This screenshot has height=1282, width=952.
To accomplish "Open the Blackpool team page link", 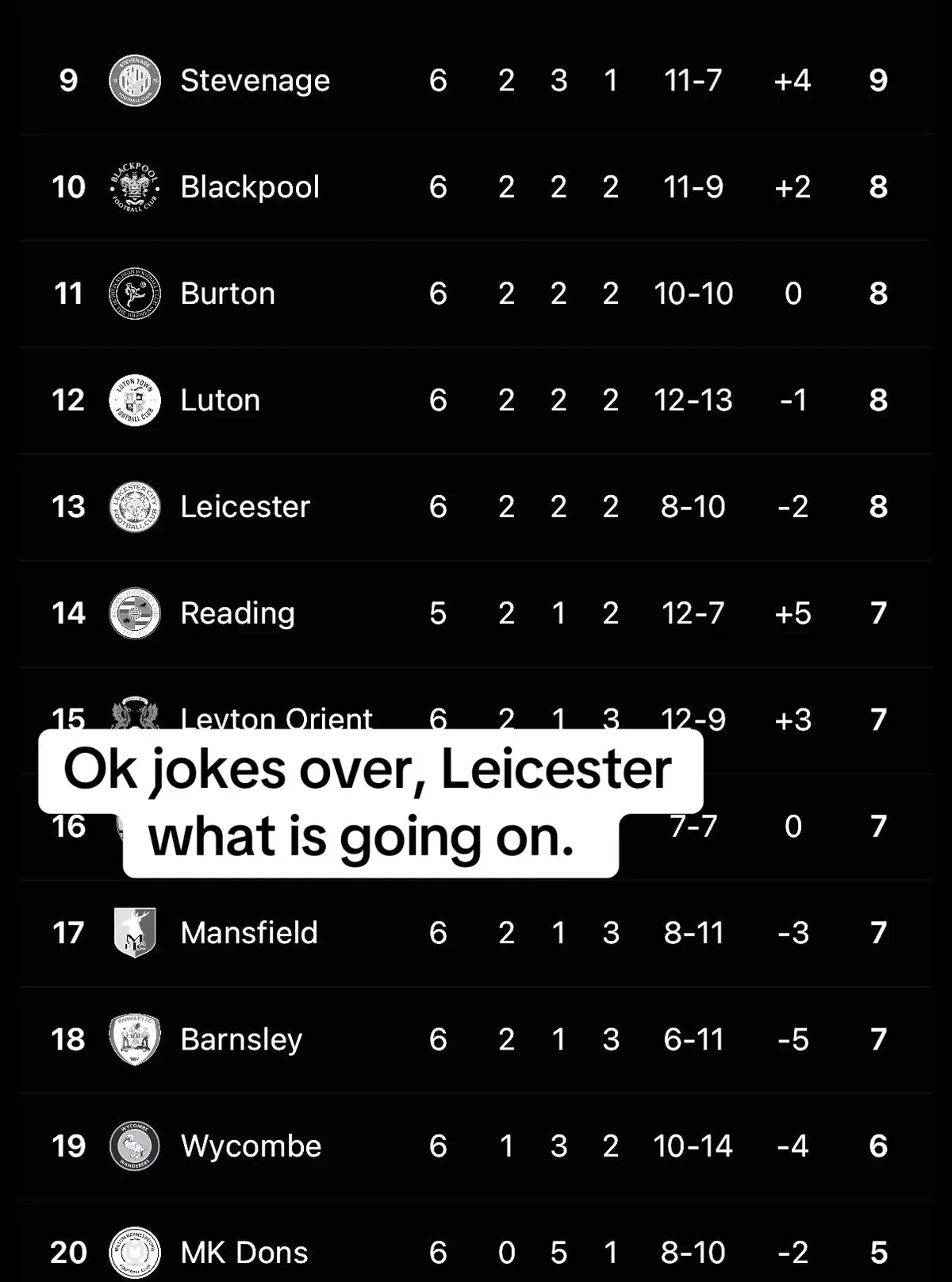I will (x=250, y=187).
